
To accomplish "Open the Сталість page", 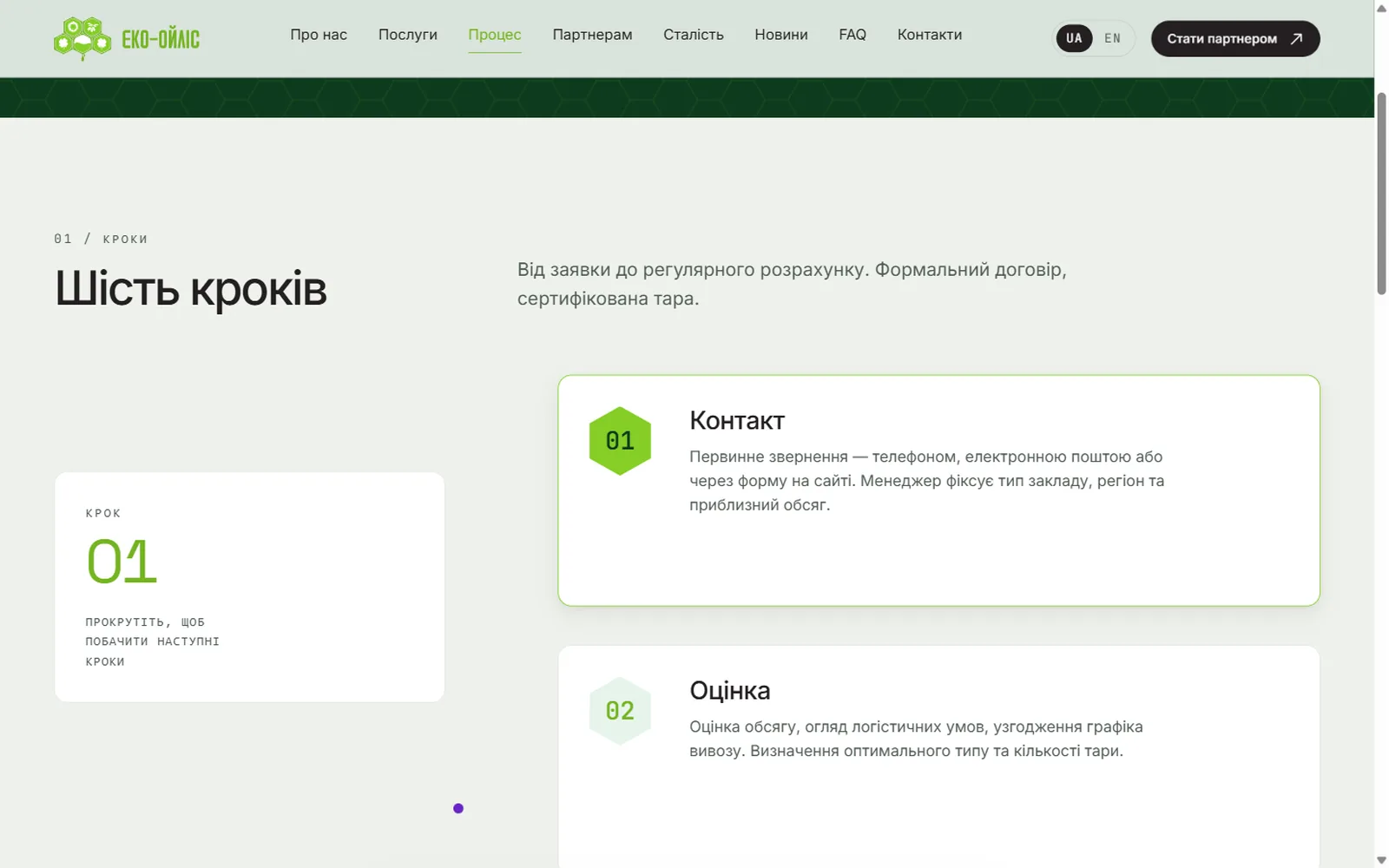I will (x=694, y=35).
